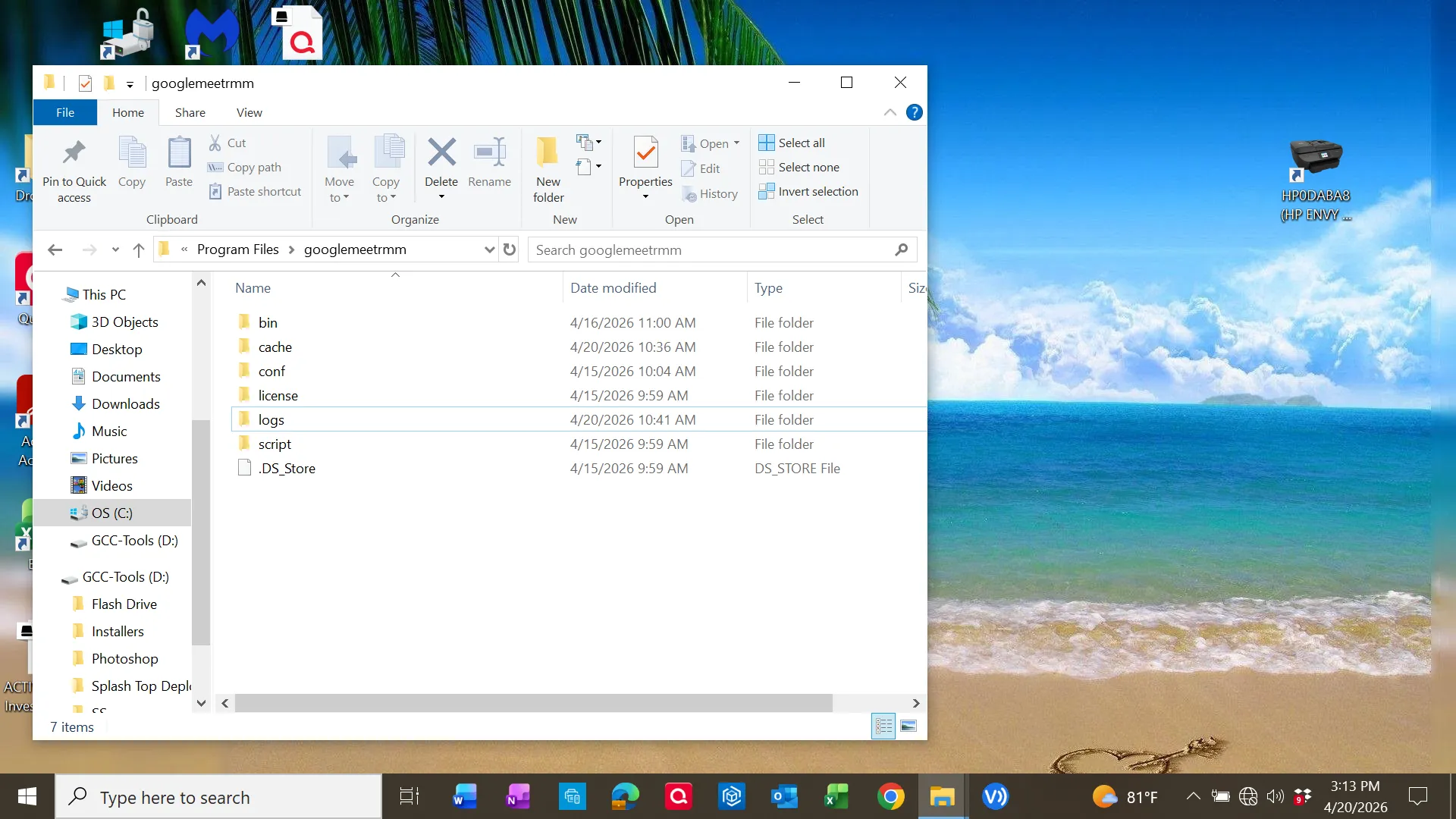
Task: Open the File menu
Action: click(x=64, y=112)
